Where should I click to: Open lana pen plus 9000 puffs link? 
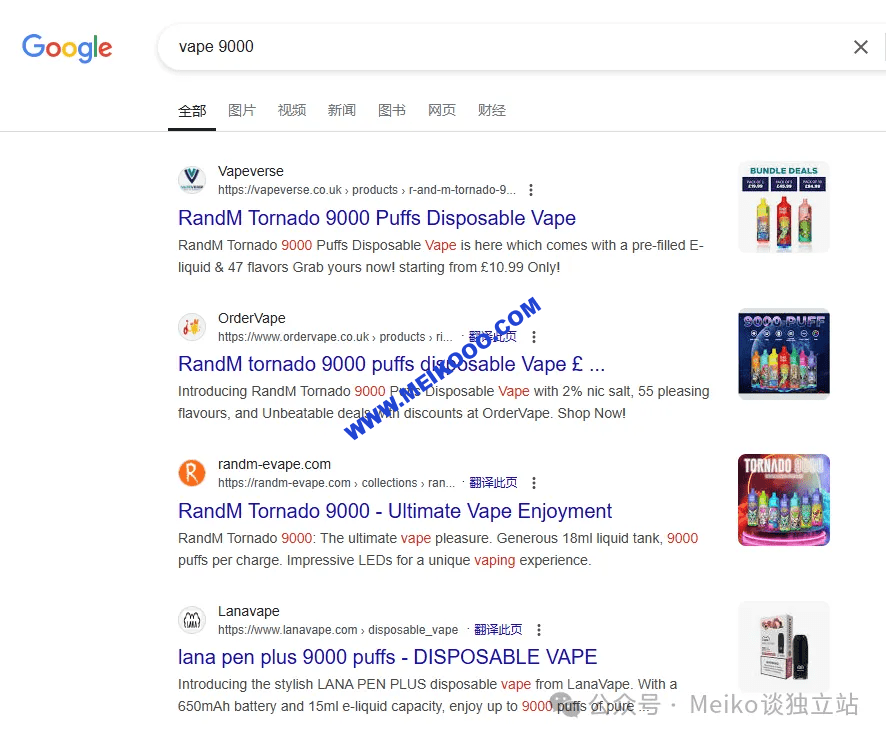[x=387, y=657]
